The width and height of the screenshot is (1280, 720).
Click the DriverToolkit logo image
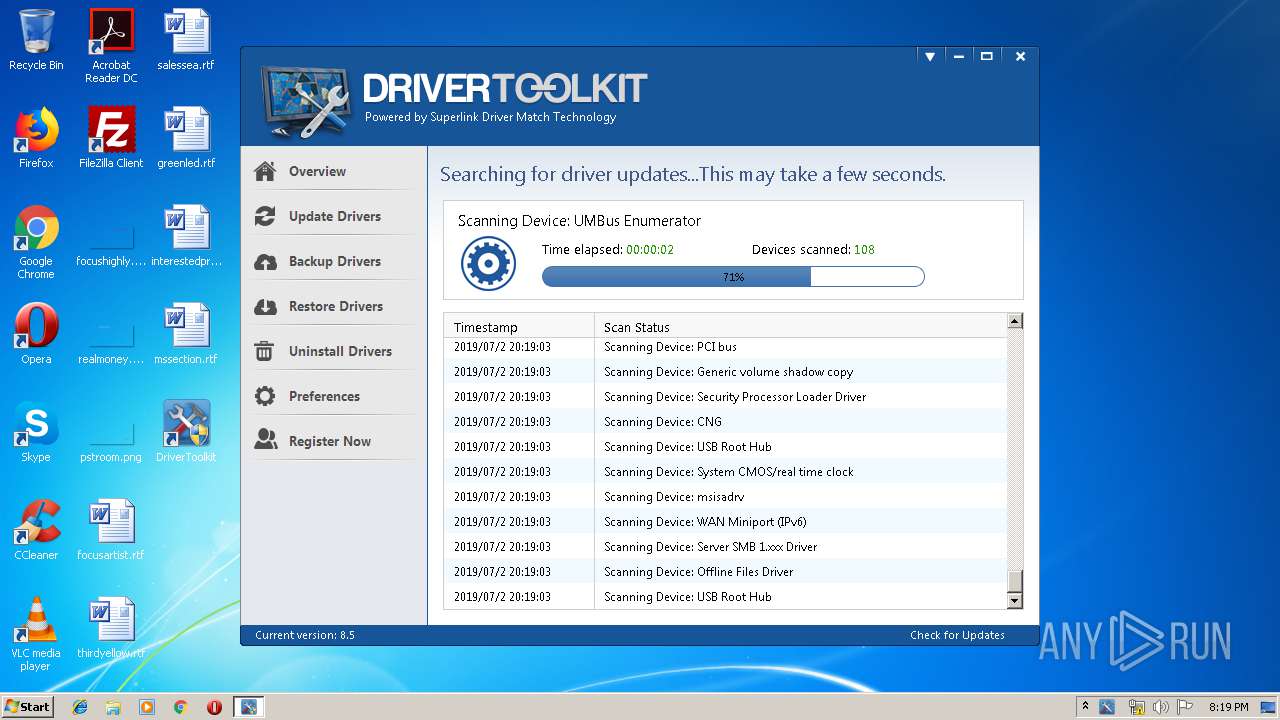point(306,102)
